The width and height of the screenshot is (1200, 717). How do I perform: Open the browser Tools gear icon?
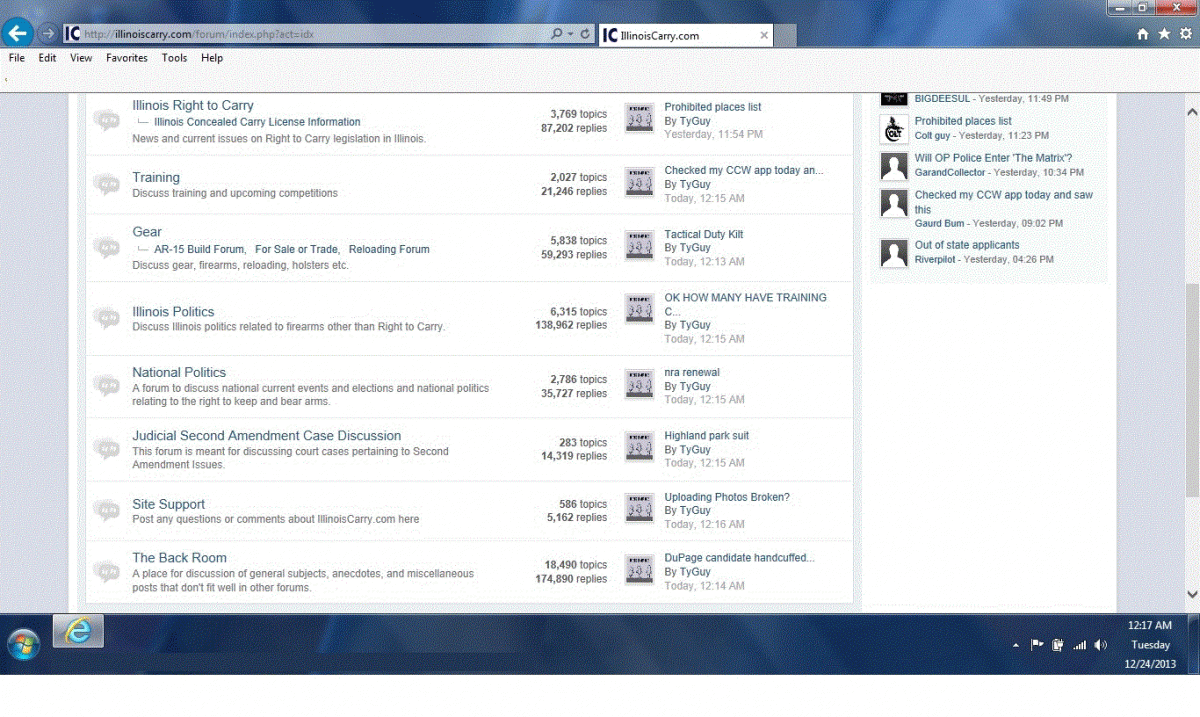(x=1185, y=34)
